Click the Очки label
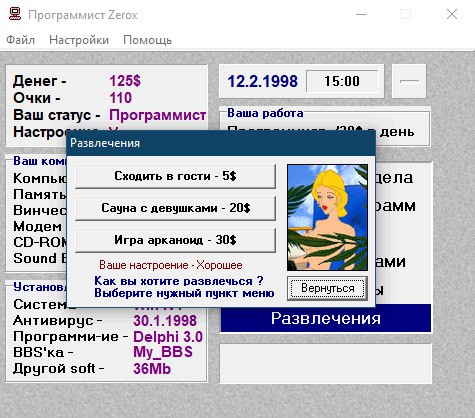Screen dimensions: 475x418 click(x=37, y=98)
